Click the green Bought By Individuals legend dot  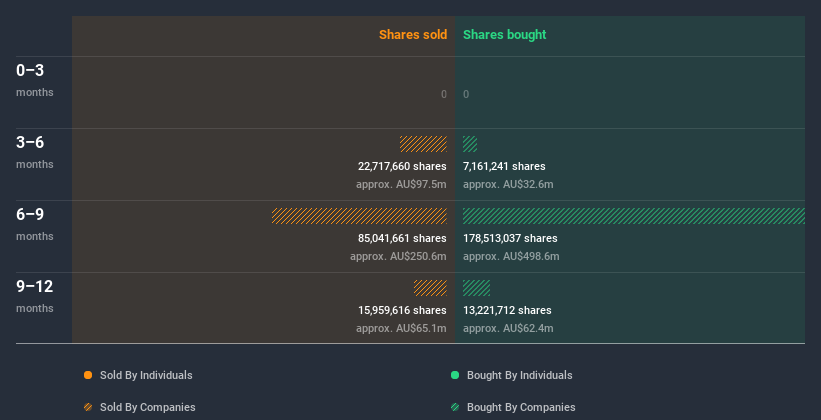click(455, 375)
